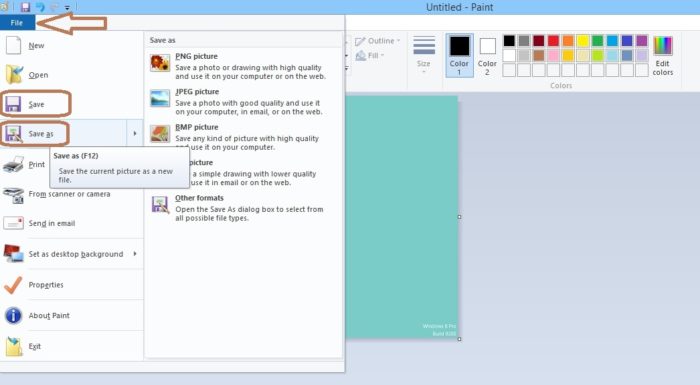The width and height of the screenshot is (700, 385).
Task: Open the Size dropdown
Action: (424, 55)
